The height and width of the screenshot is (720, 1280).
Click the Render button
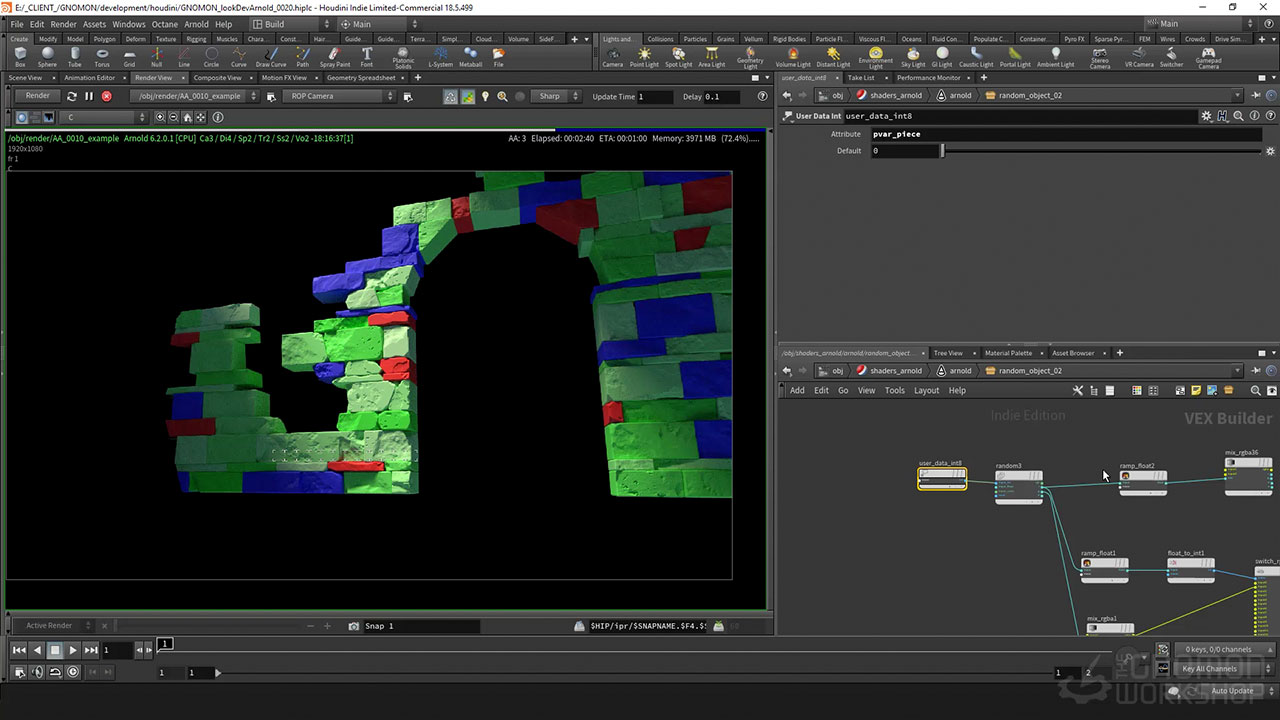[x=37, y=96]
